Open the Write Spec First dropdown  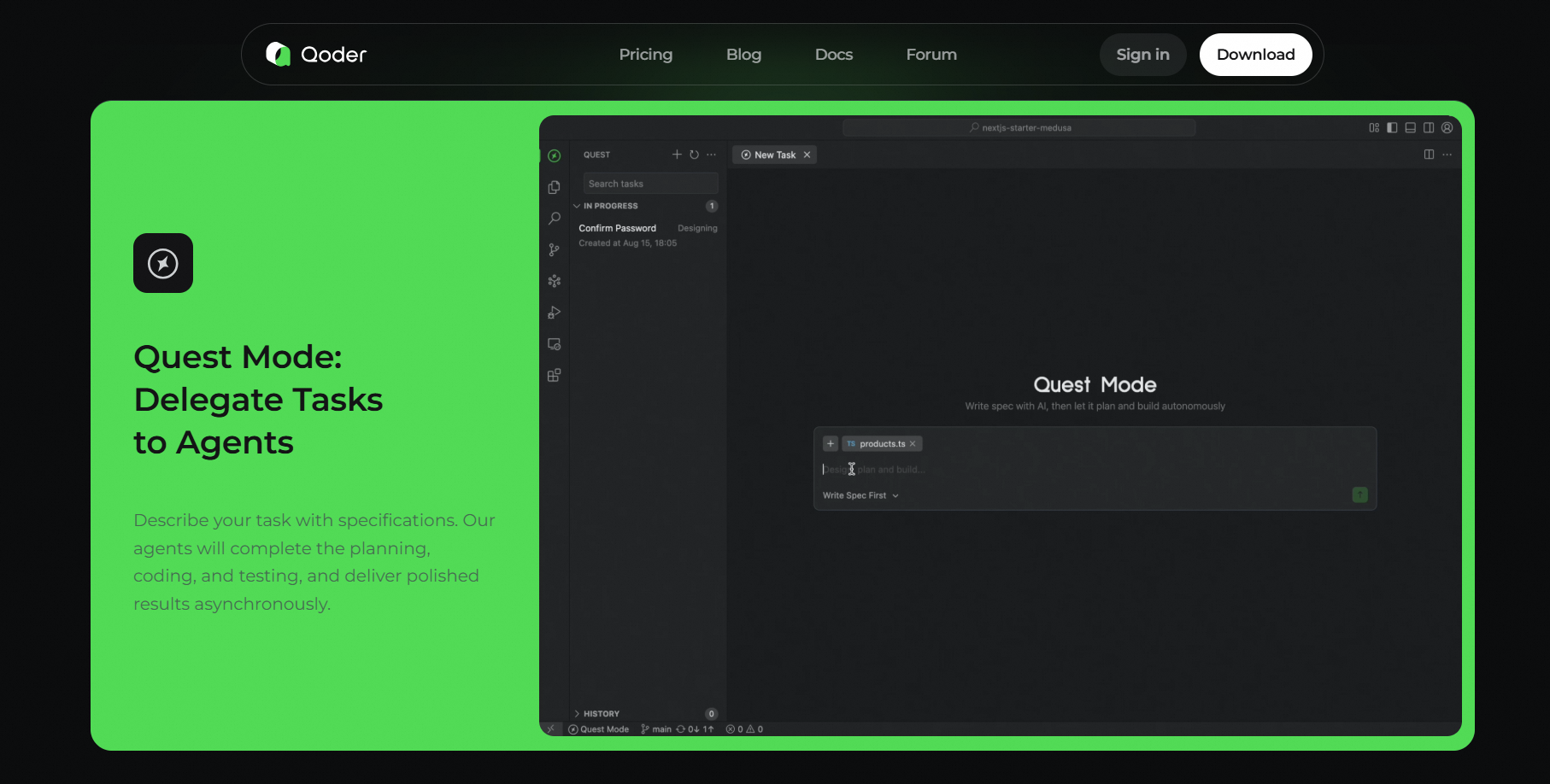click(x=860, y=495)
